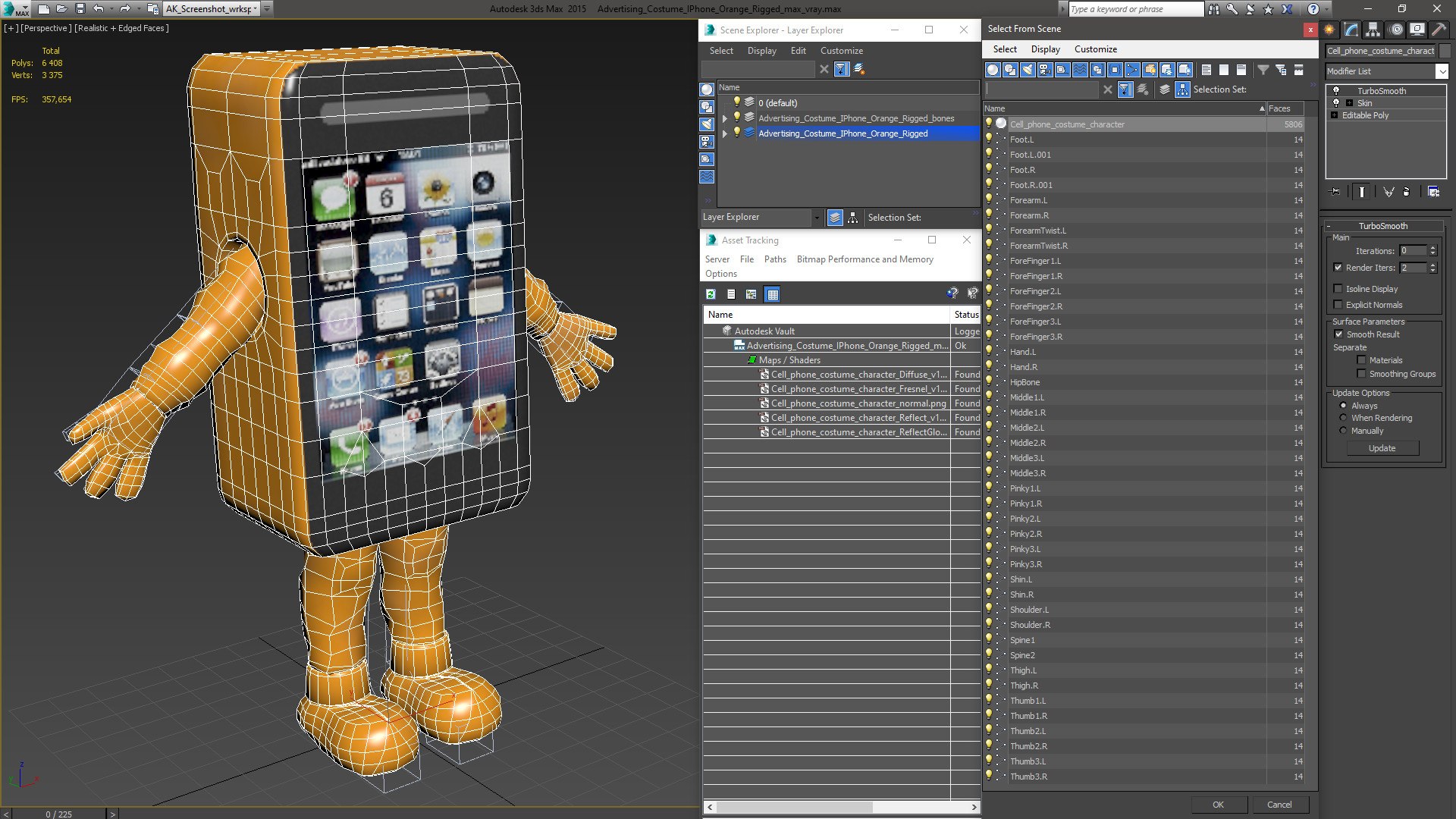The width and height of the screenshot is (1456, 819).
Task: Open the Create command panel tab
Action: (1329, 30)
